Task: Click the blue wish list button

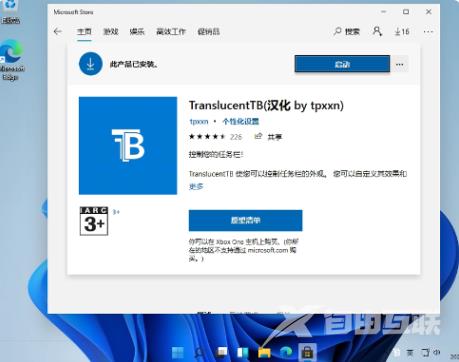Action: coord(245,220)
